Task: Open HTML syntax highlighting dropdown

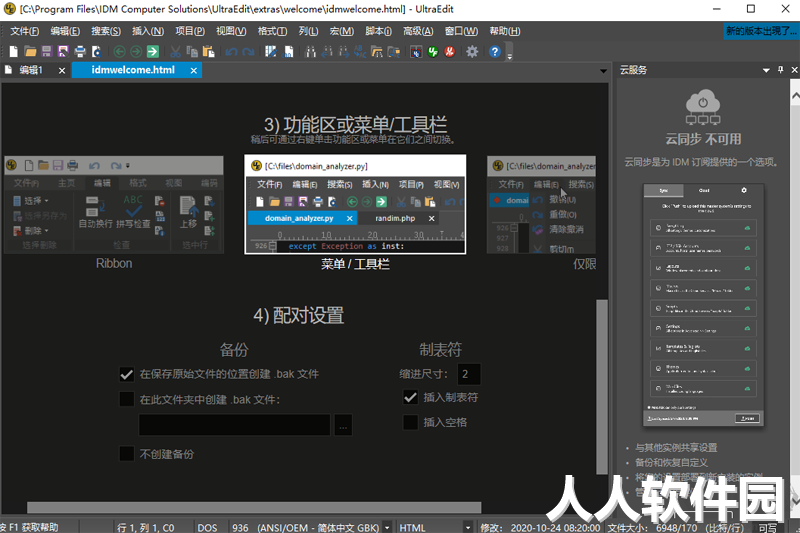Action: (x=467, y=527)
